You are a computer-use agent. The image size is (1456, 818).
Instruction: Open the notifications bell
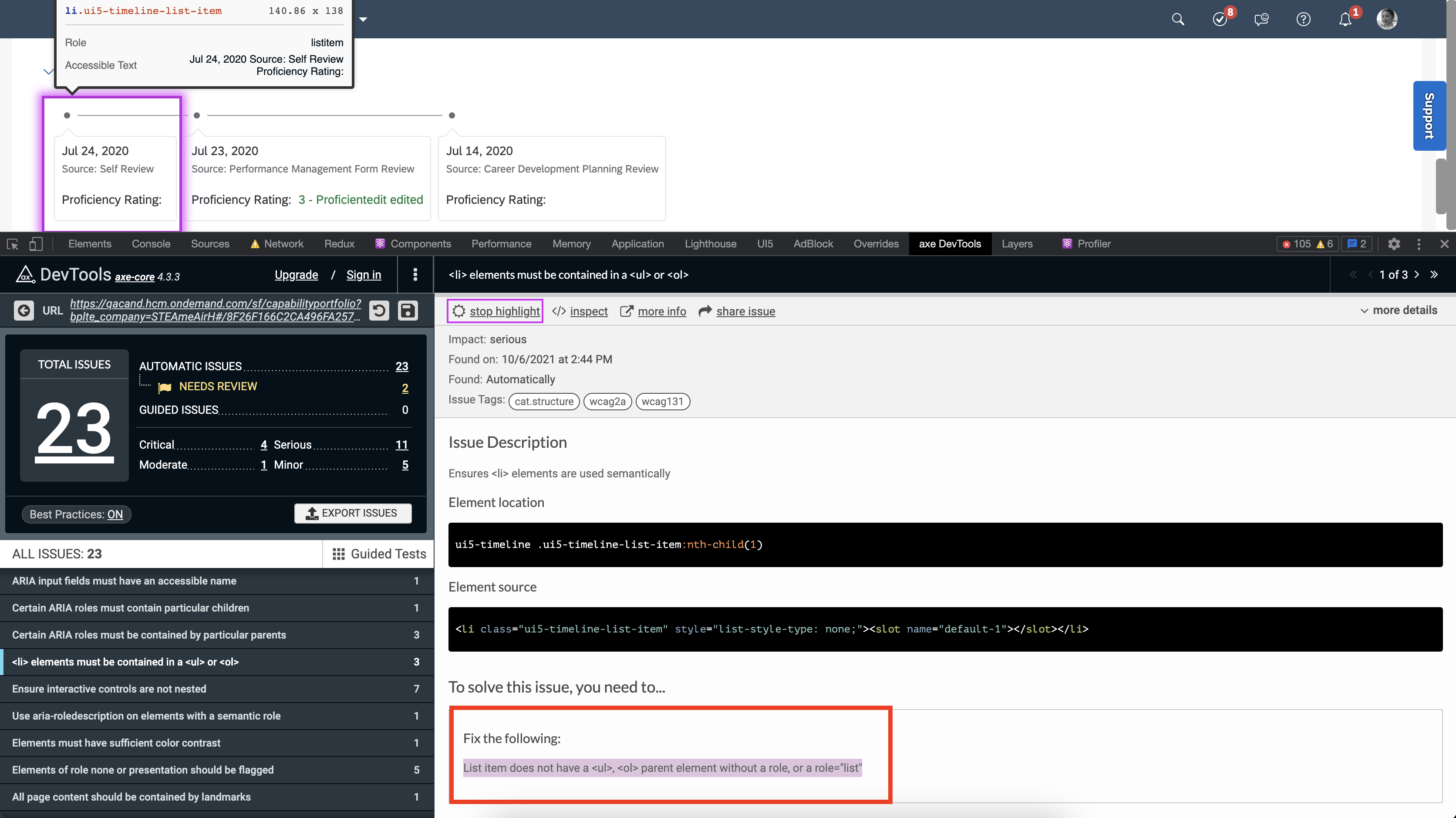[1345, 19]
